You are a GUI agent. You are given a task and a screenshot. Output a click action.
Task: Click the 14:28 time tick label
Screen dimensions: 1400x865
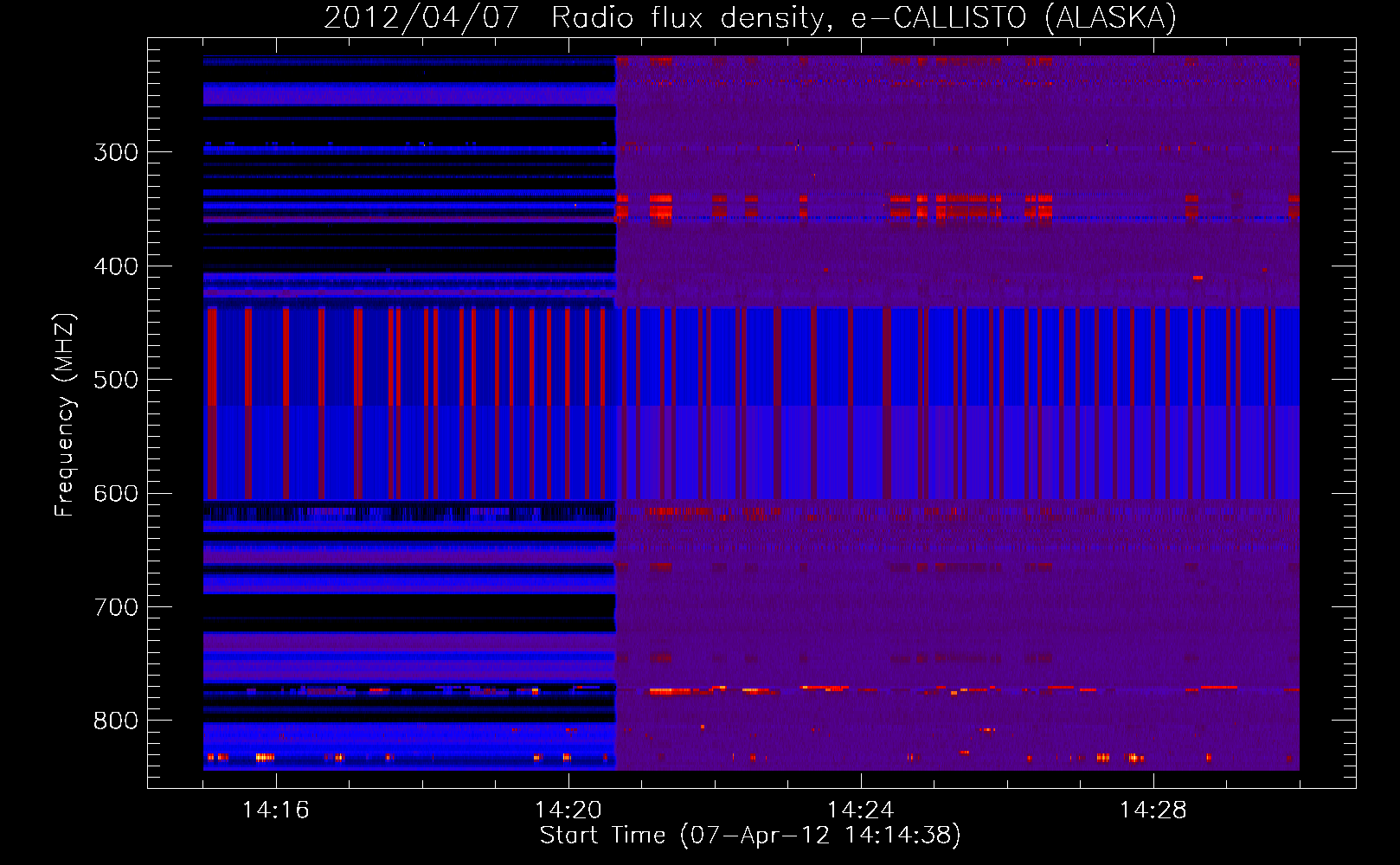pyautogui.click(x=1153, y=811)
